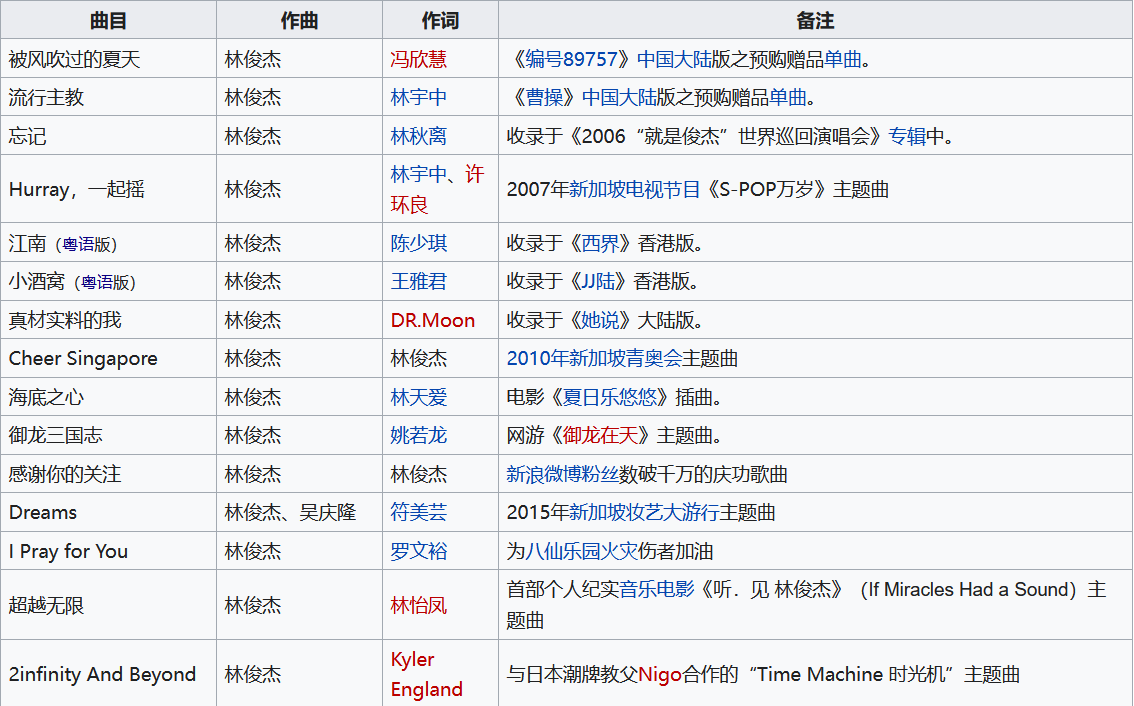
Task: Click the 粤语 link next to 江南
Action: (80, 244)
